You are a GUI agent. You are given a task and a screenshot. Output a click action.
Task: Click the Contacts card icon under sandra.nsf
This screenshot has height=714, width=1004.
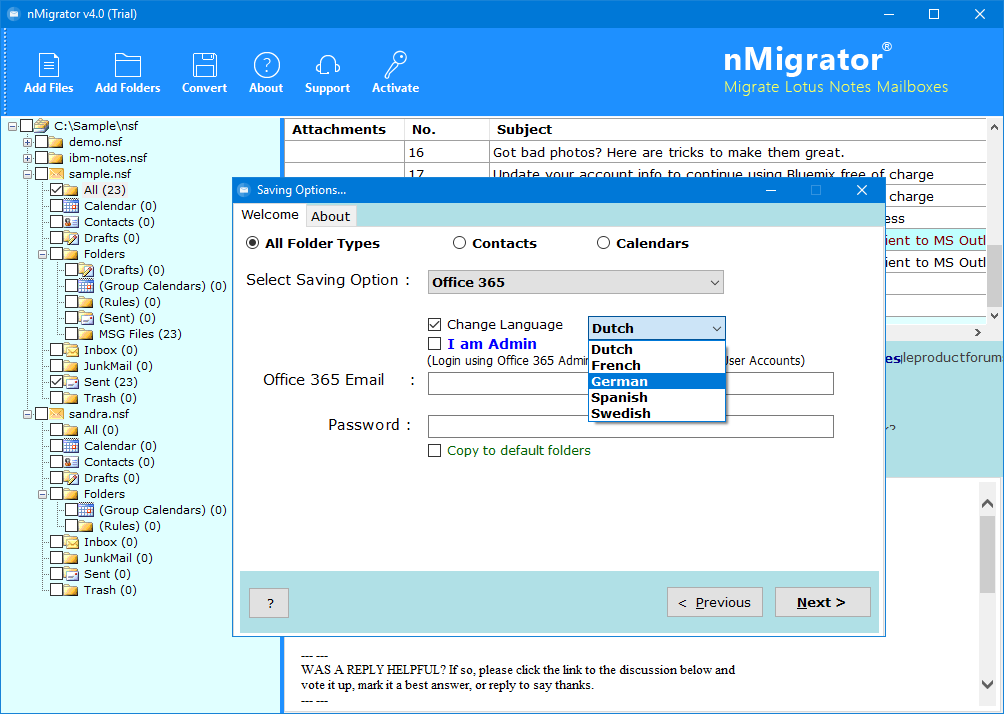click(71, 462)
